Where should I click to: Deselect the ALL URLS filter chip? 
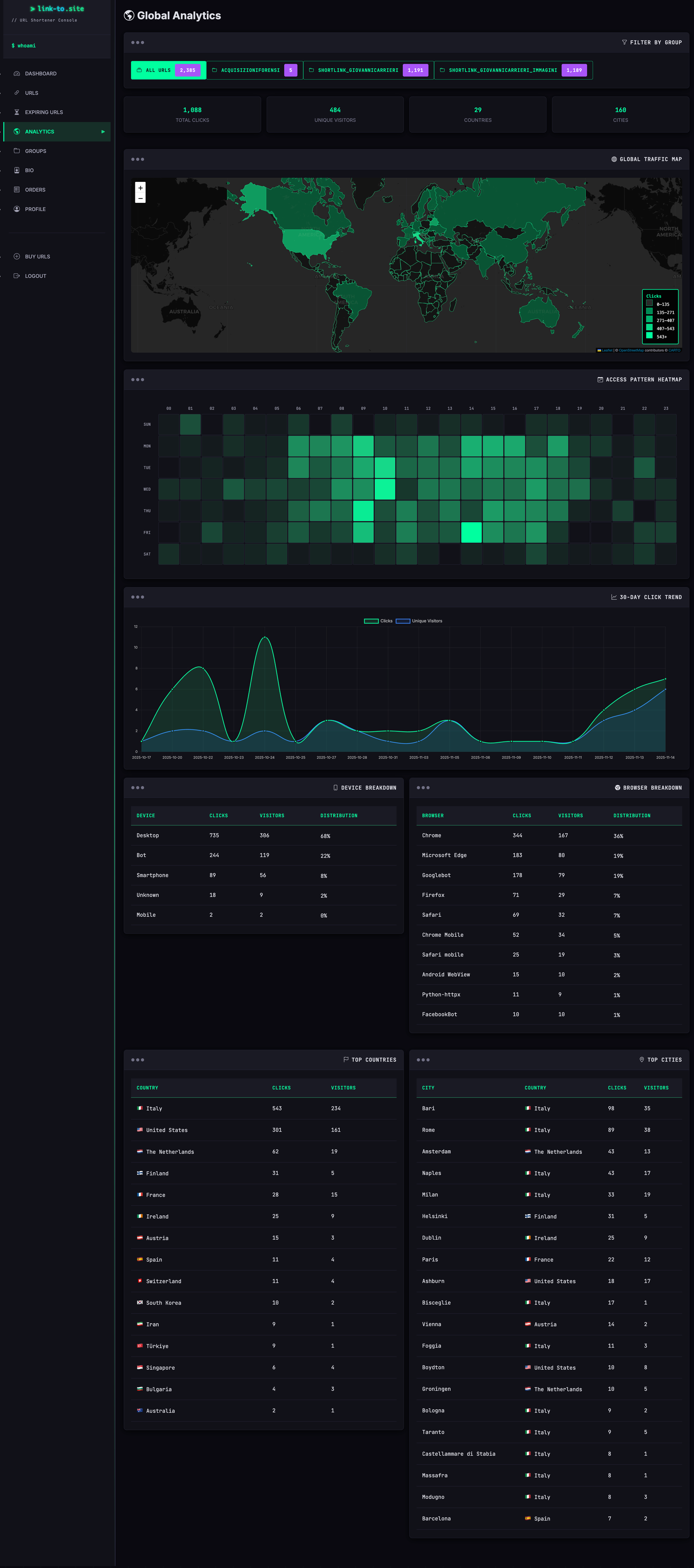(168, 70)
